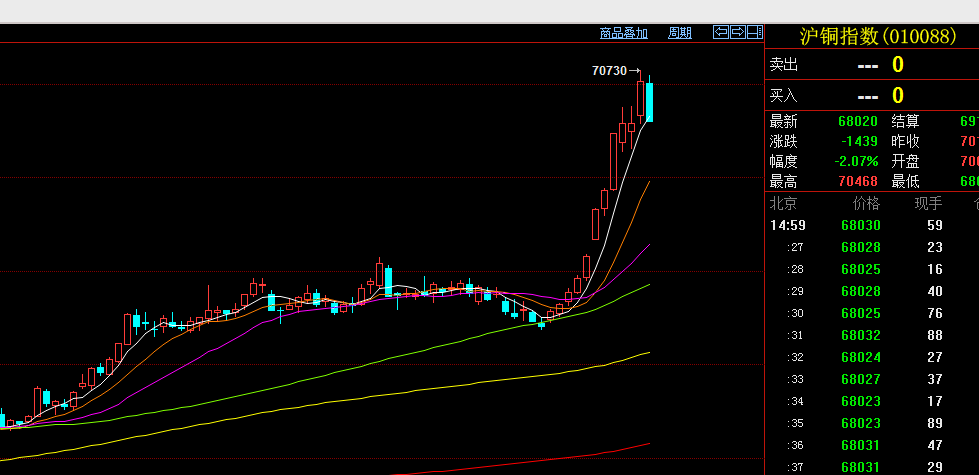The image size is (979, 475).
Task: Select volume 40 in the :29 row
Action: pyautogui.click(x=935, y=291)
